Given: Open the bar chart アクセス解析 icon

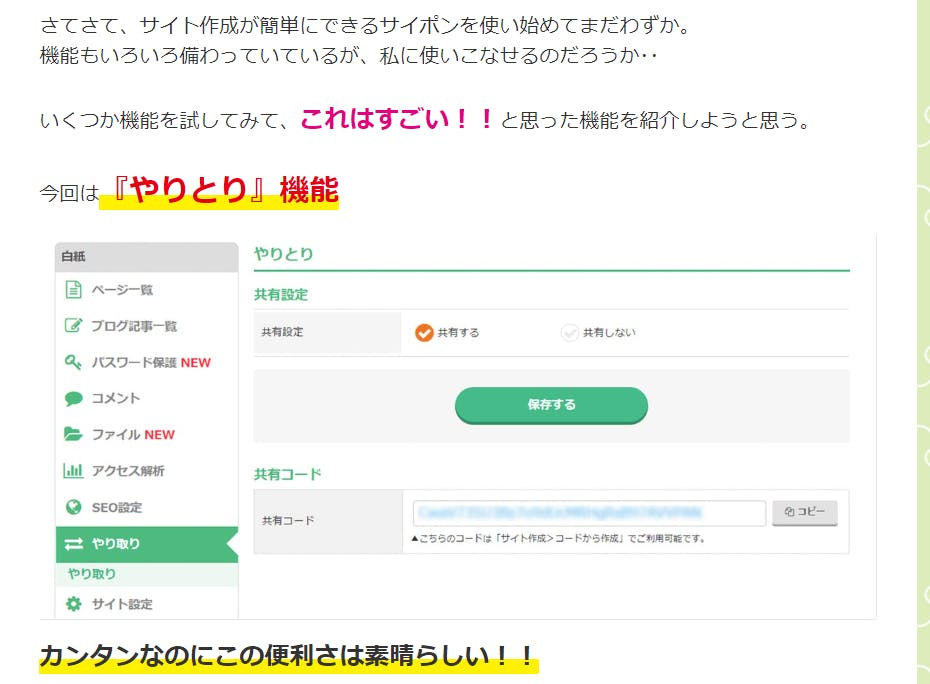Looking at the screenshot, I should (x=73, y=471).
